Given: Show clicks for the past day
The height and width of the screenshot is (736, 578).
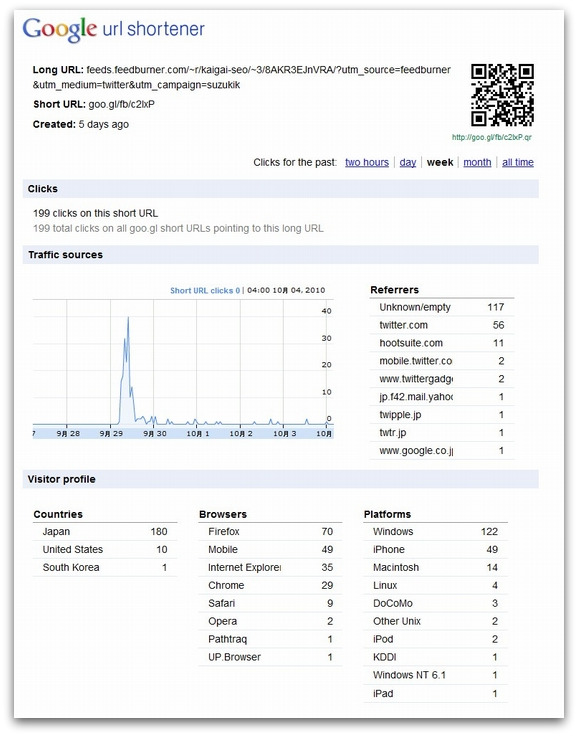Looking at the screenshot, I should tap(408, 162).
